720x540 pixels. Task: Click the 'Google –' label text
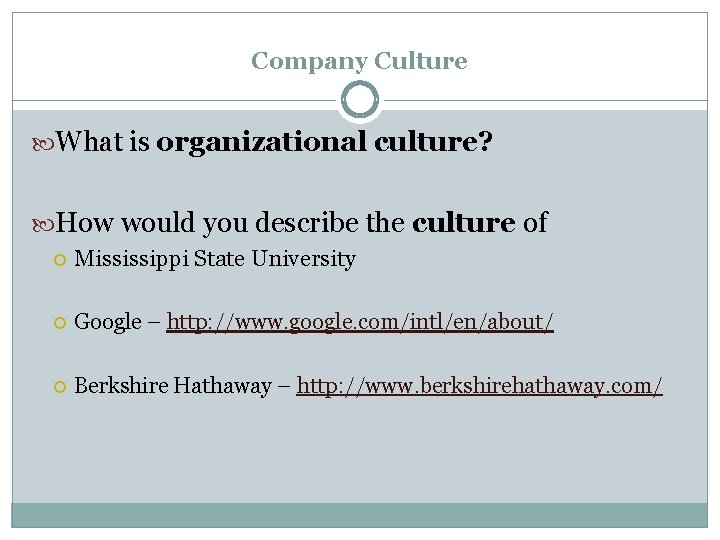(x=117, y=322)
